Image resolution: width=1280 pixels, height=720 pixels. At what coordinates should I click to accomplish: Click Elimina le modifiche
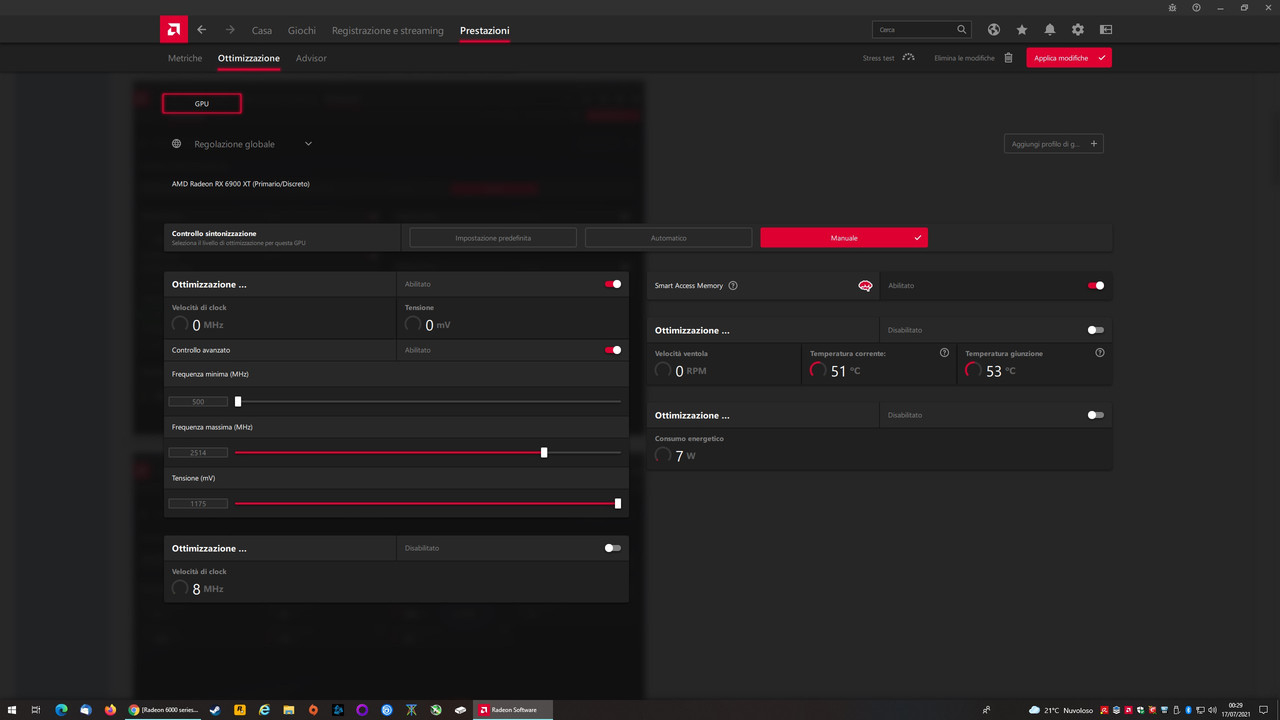click(974, 58)
